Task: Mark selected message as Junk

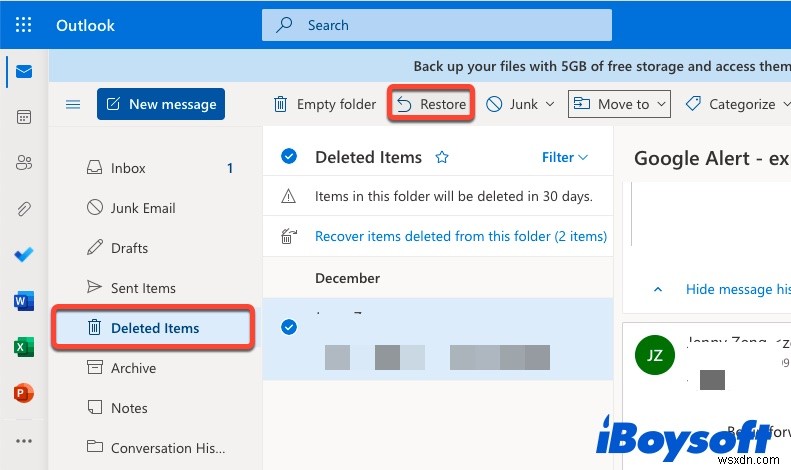Action: coord(512,104)
